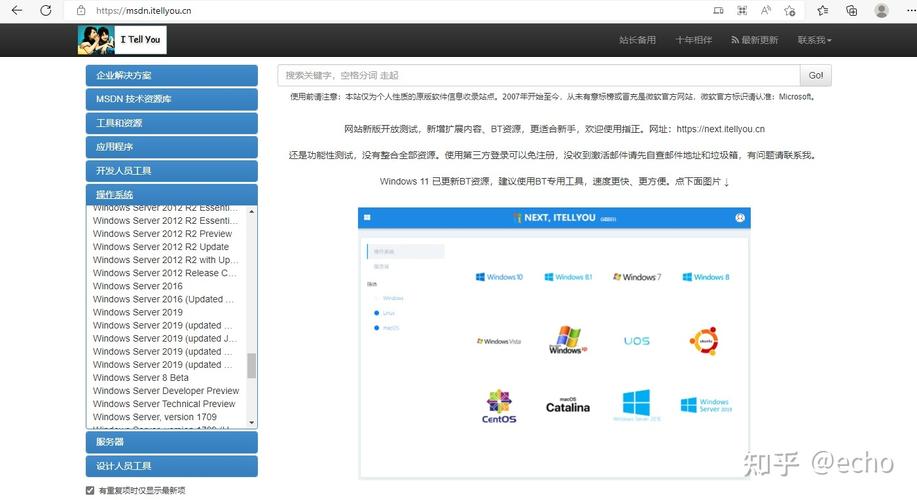Open the 联系我 dropdown in the navbar
917x500 pixels.
814,40
